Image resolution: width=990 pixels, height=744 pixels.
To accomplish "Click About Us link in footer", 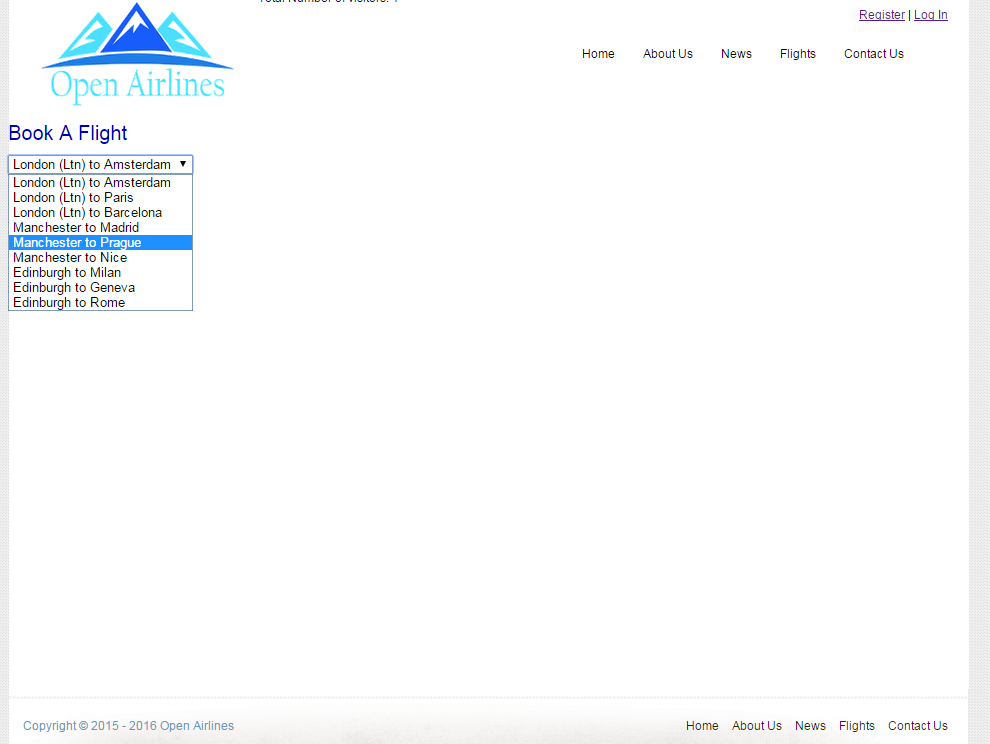I will coord(756,726).
